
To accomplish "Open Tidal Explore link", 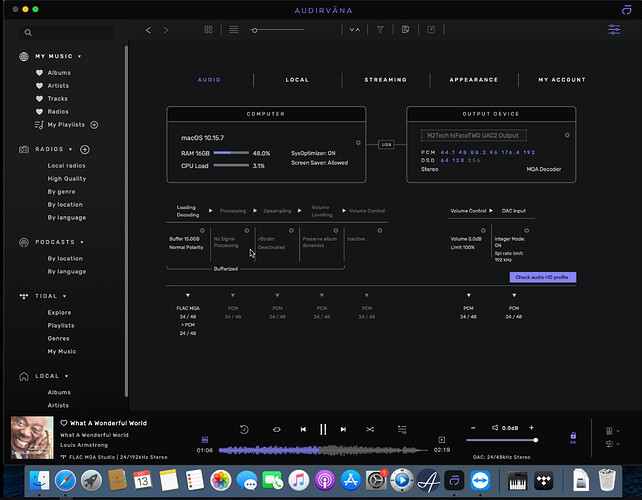I will tap(59, 312).
